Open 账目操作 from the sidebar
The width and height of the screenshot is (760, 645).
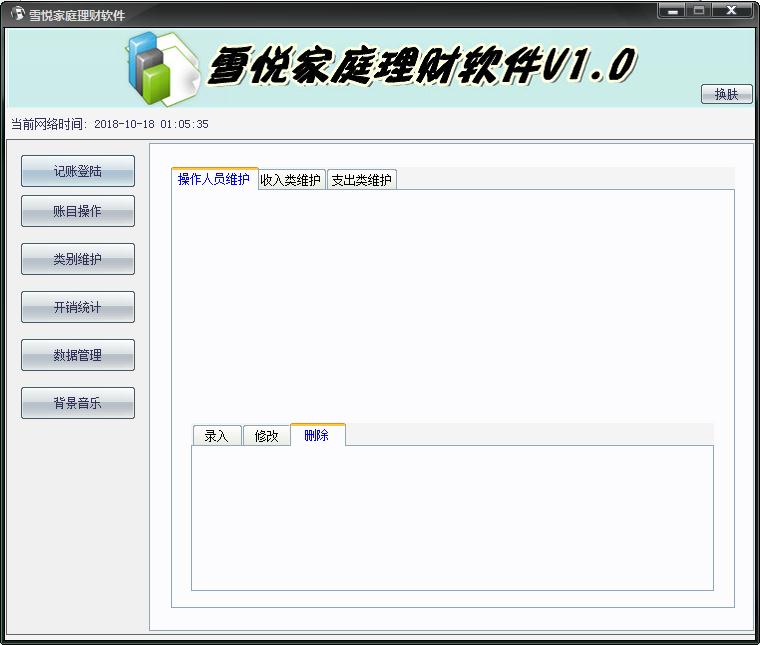click(78, 211)
